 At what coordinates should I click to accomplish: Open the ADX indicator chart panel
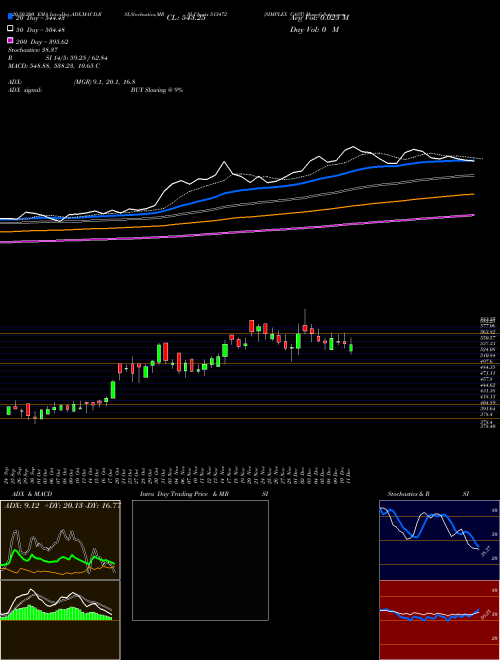pyautogui.click(x=60, y=540)
